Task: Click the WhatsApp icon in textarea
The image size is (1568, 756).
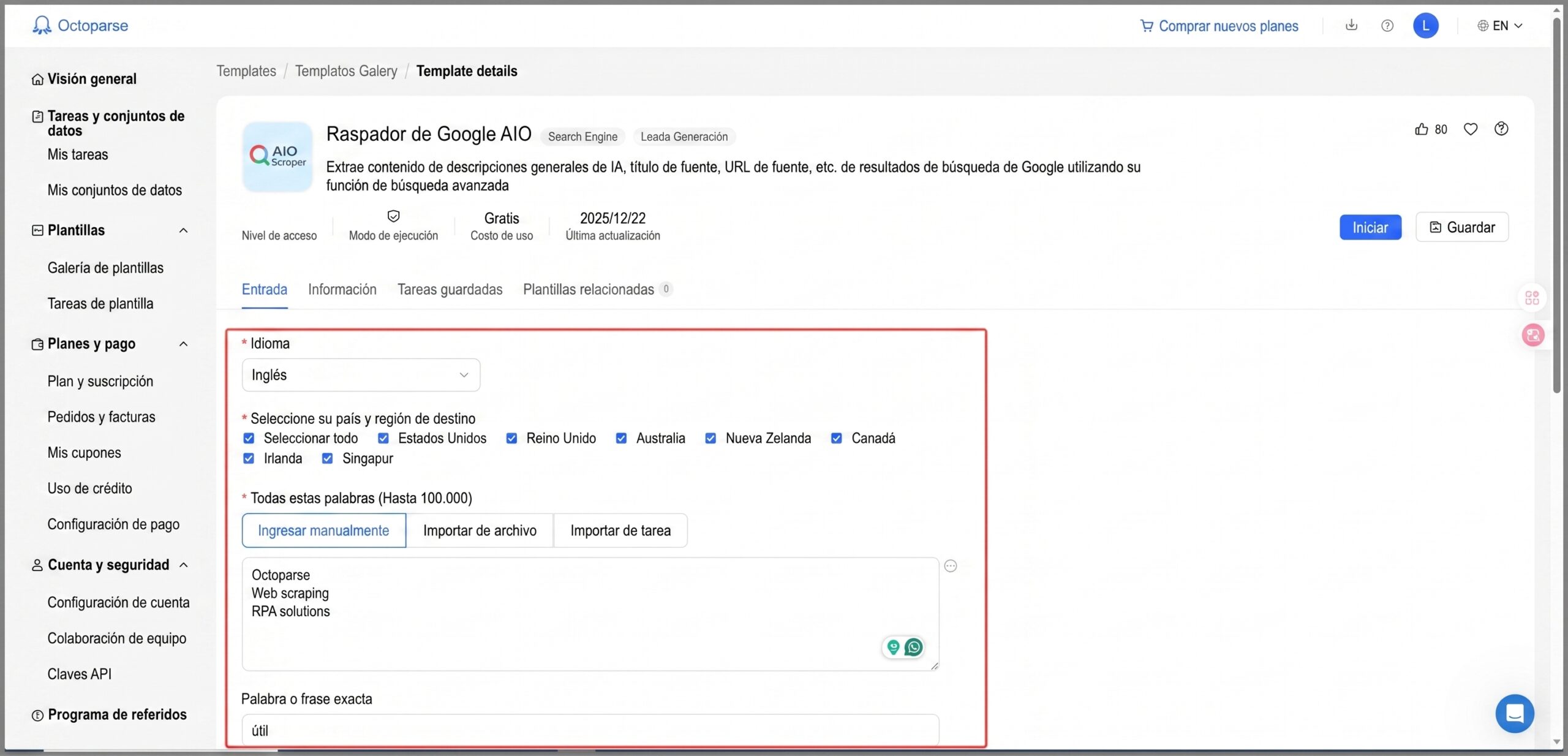Action: 913,647
